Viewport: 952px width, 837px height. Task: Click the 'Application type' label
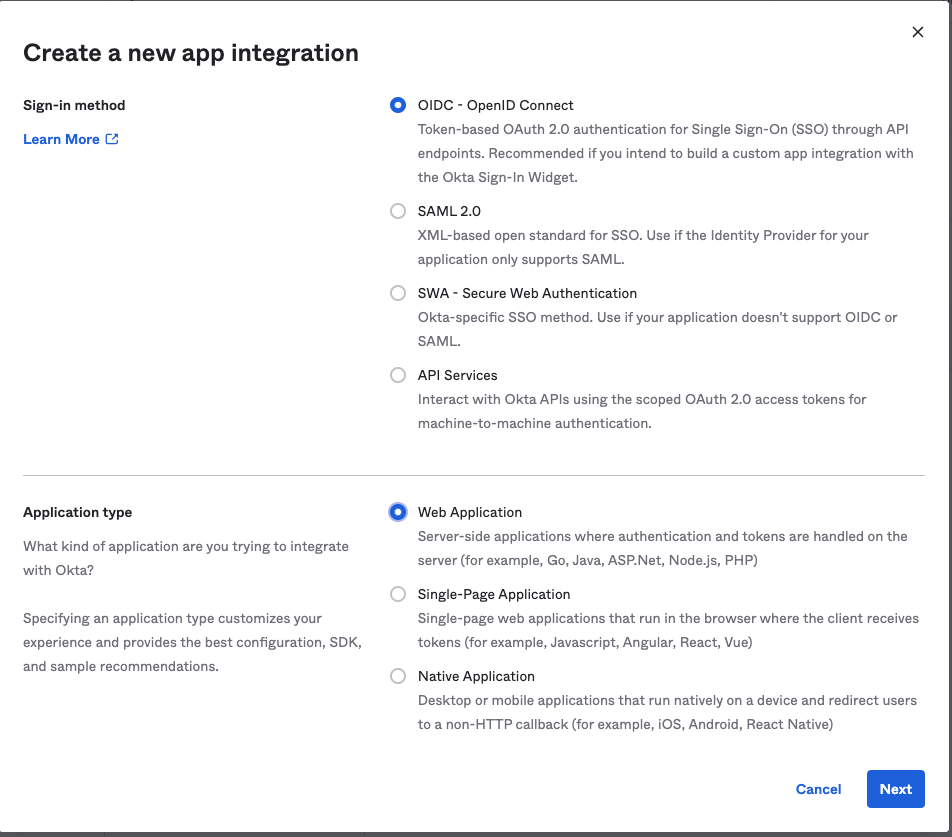[x=78, y=512]
